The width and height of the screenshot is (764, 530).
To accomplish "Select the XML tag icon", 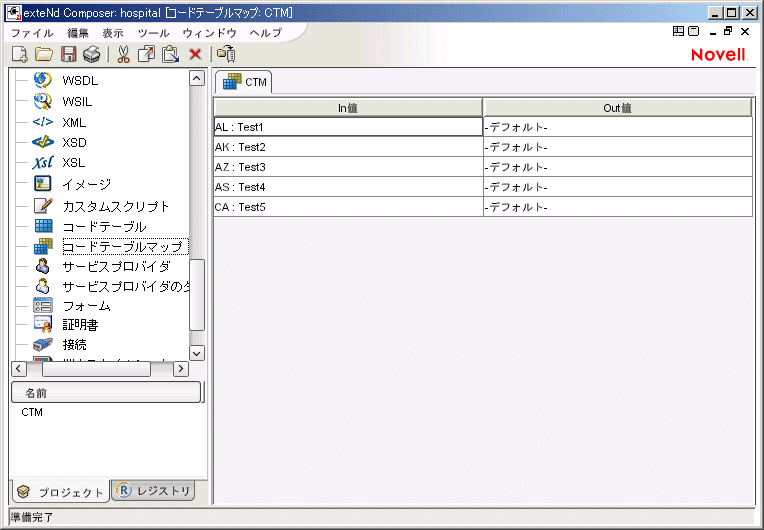I will [43, 122].
